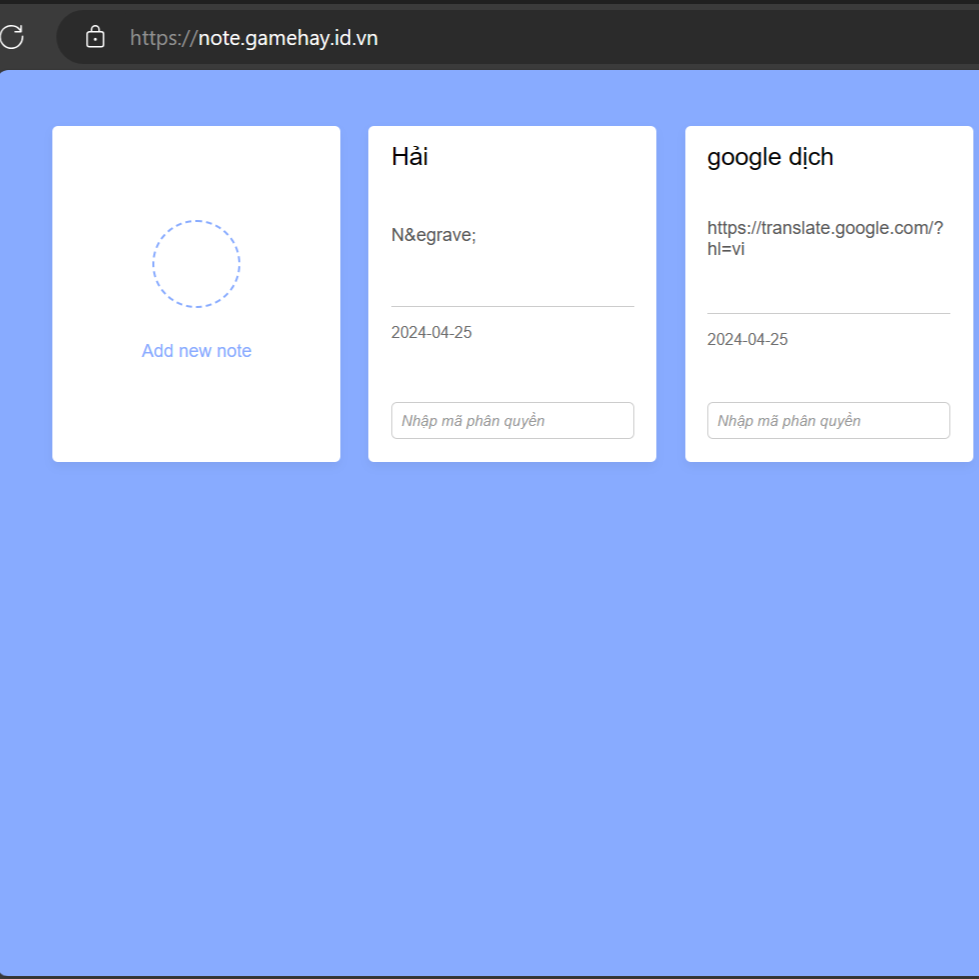Click white space above the add-note circle

tap(196, 170)
